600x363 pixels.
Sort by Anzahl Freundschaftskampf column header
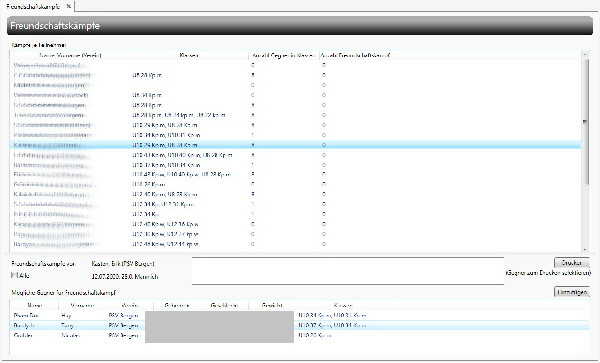(355, 55)
